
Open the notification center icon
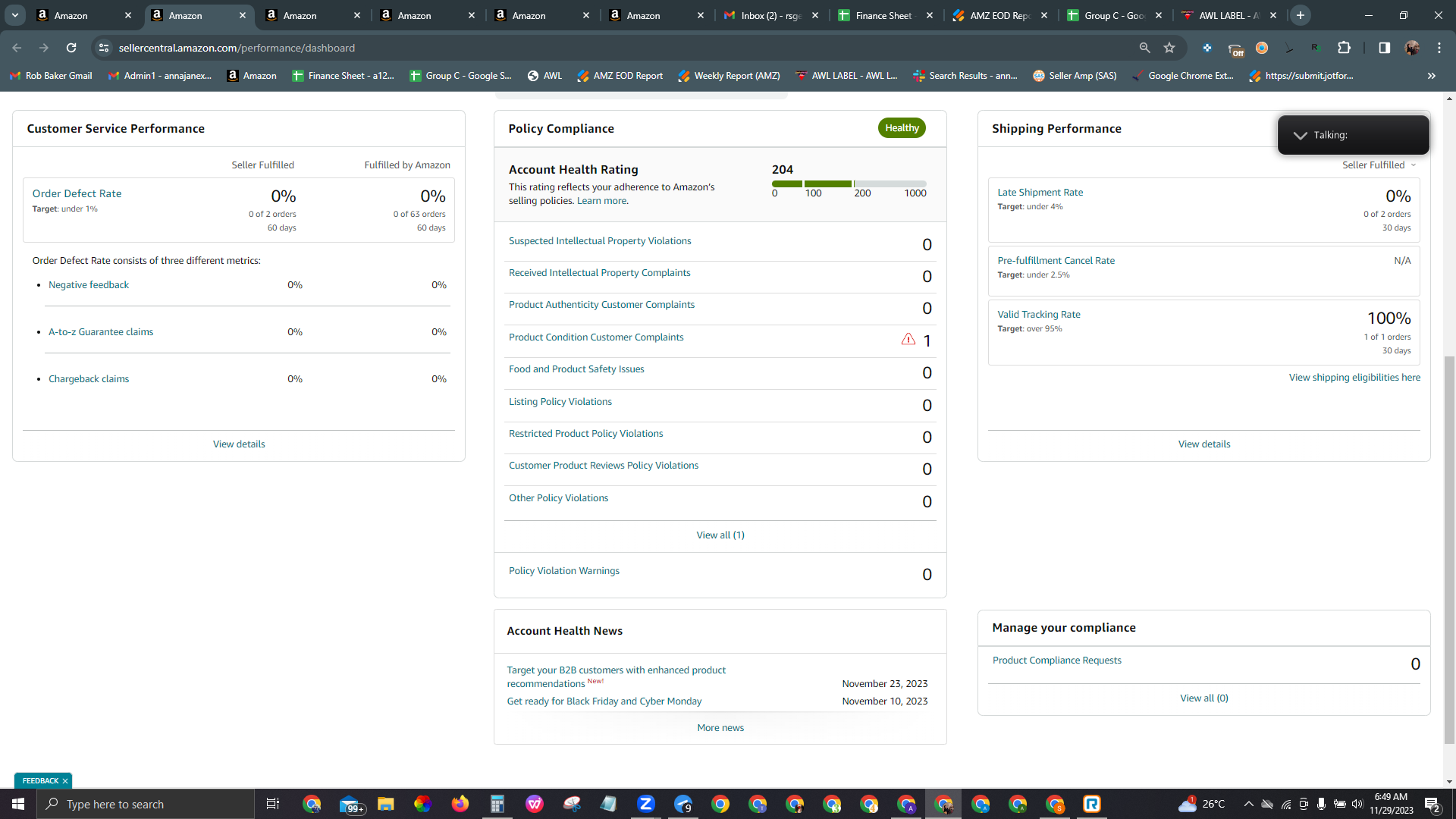click(x=1432, y=804)
